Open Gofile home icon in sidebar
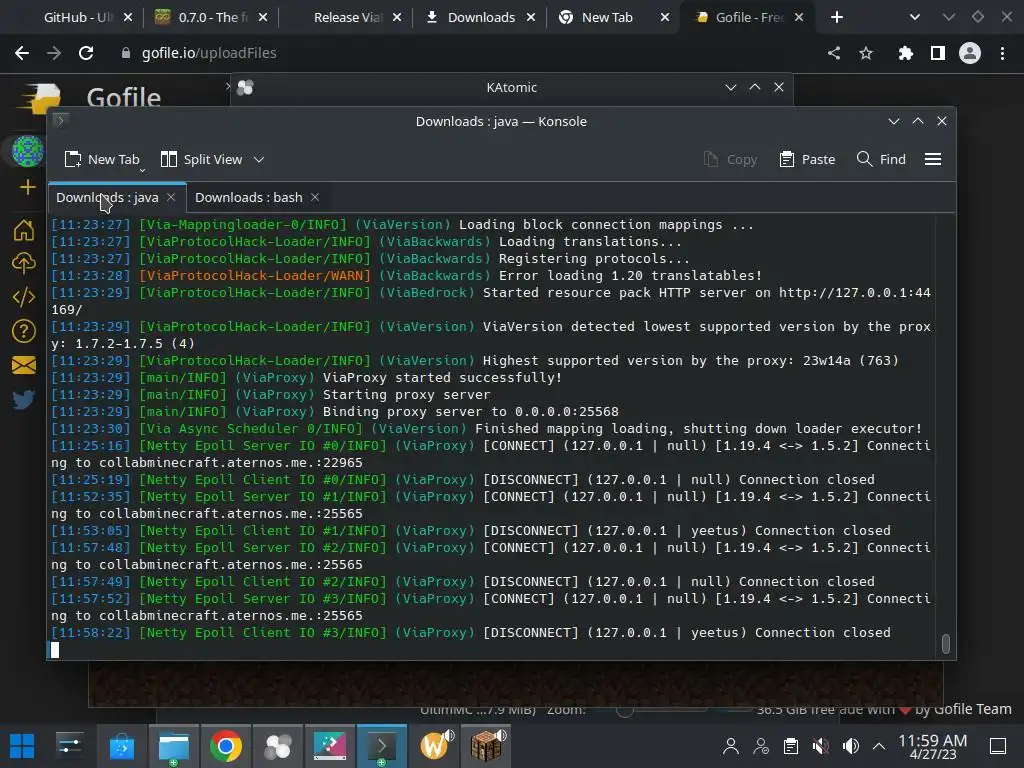This screenshot has height=768, width=1024. tap(24, 230)
